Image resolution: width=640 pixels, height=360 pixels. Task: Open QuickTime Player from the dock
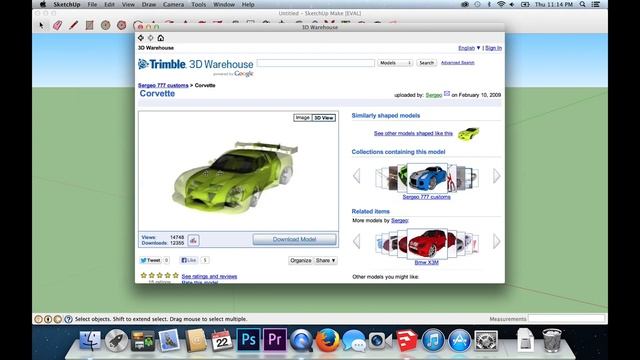[301, 340]
